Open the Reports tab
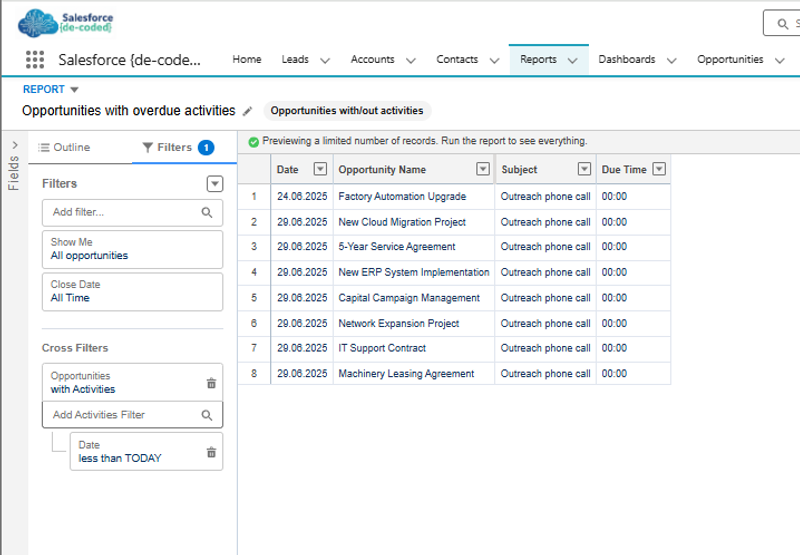Screen dimensions: 800x555 [x=538, y=59]
